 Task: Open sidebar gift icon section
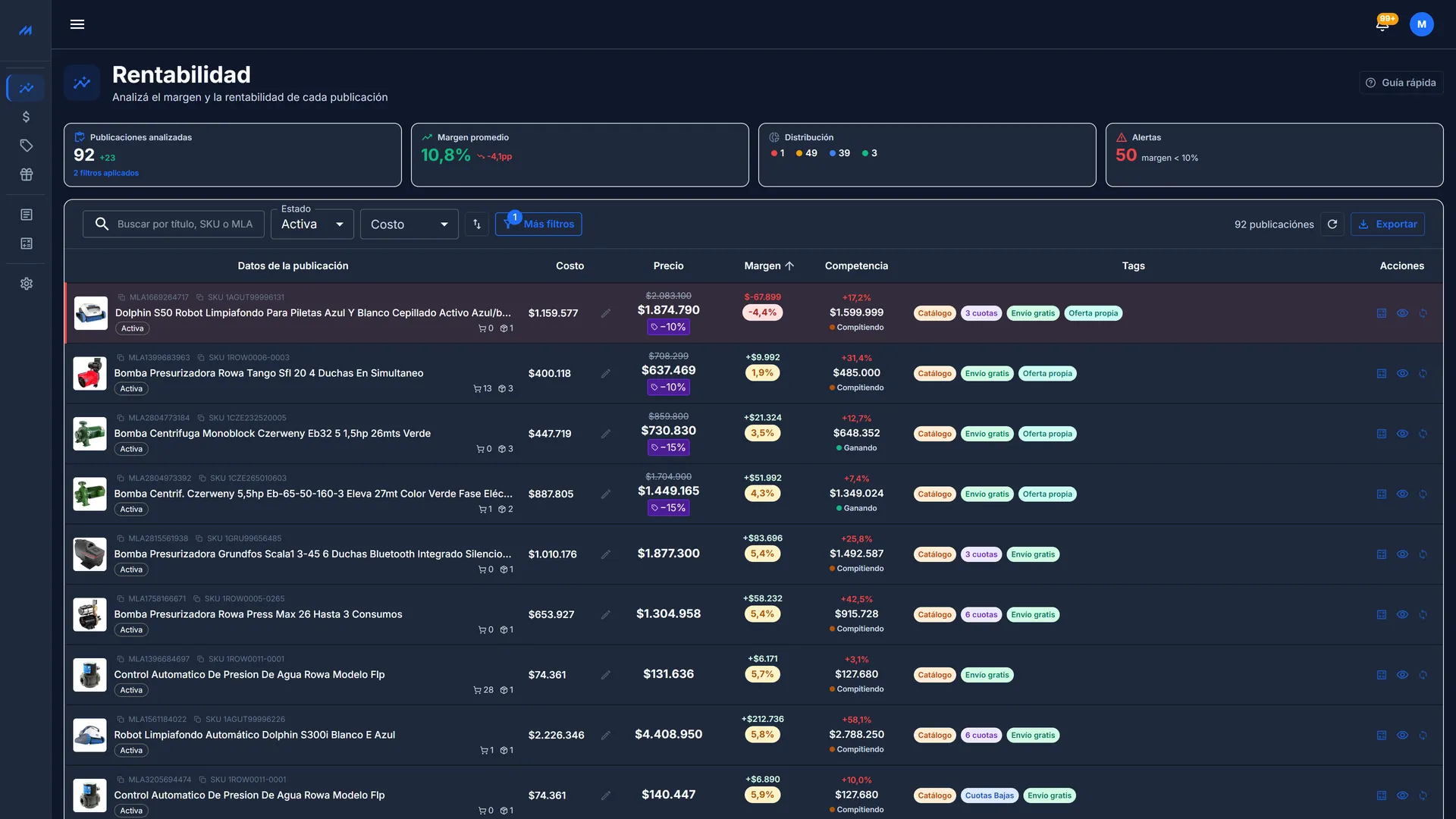click(26, 174)
